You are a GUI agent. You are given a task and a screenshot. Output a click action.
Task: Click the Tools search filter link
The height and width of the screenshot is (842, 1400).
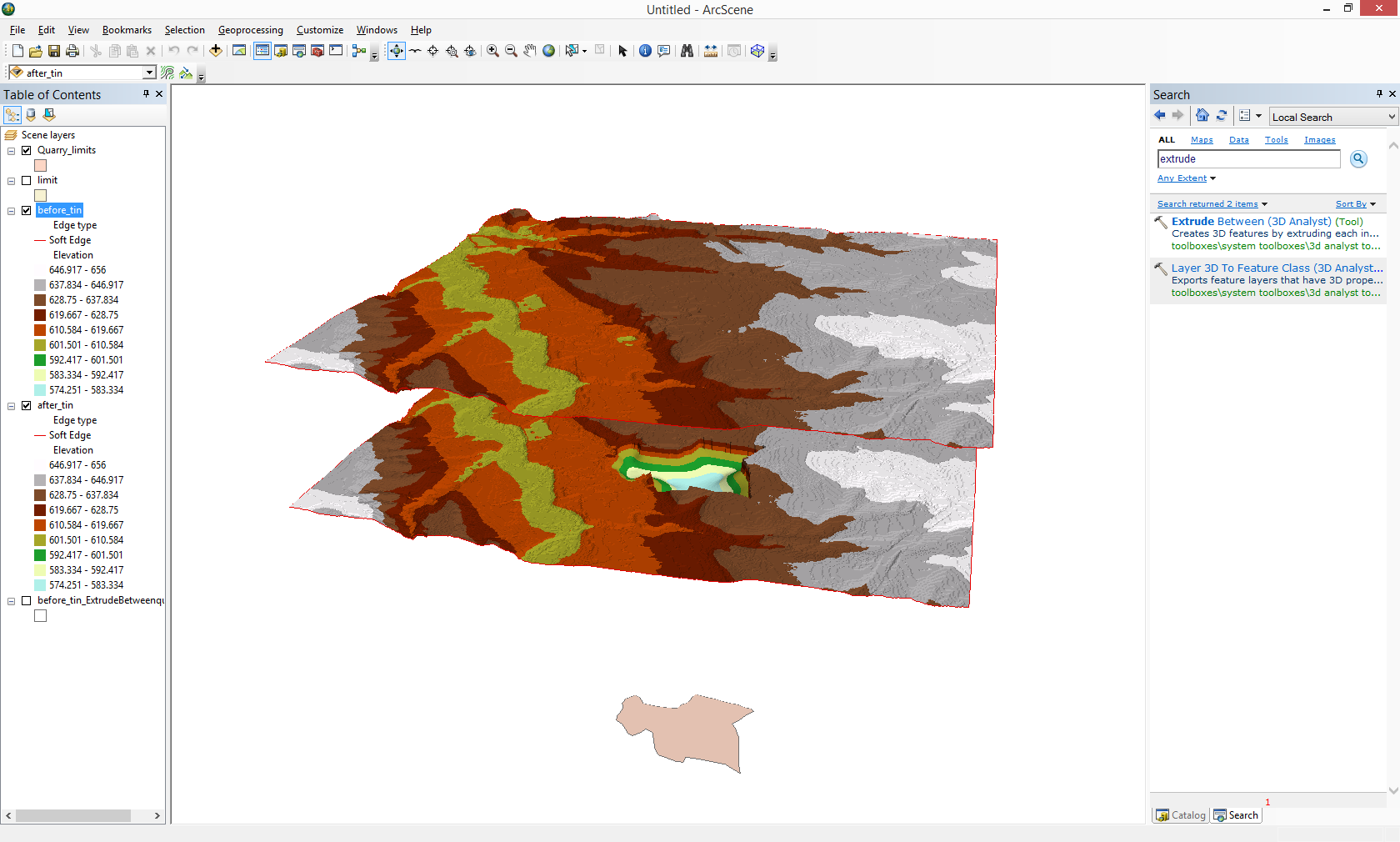click(1276, 140)
